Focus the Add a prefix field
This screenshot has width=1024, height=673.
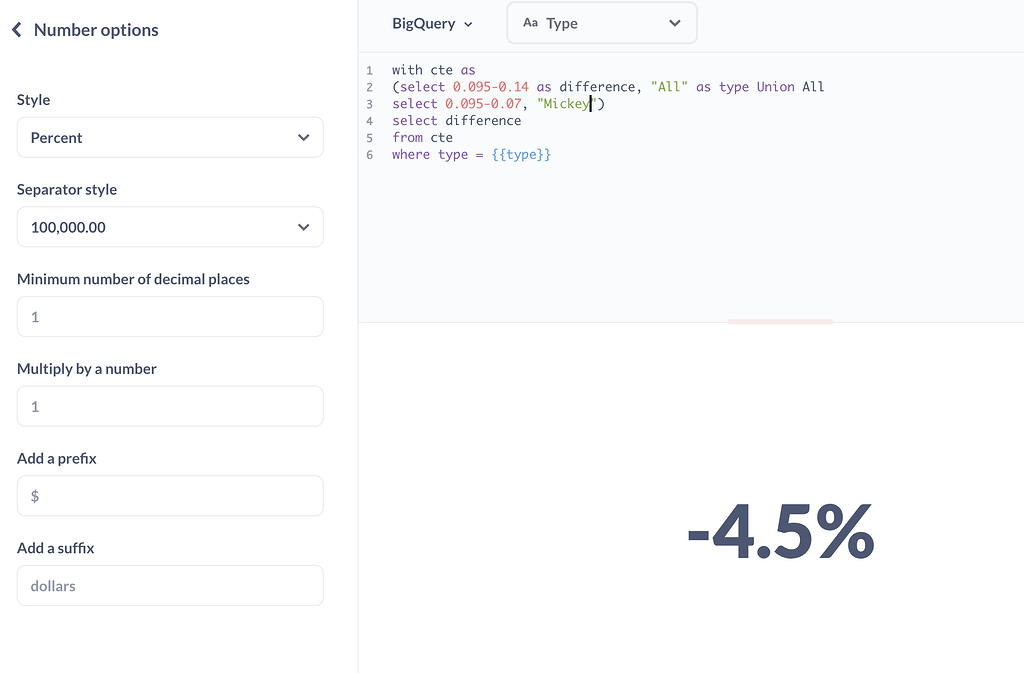pos(170,495)
